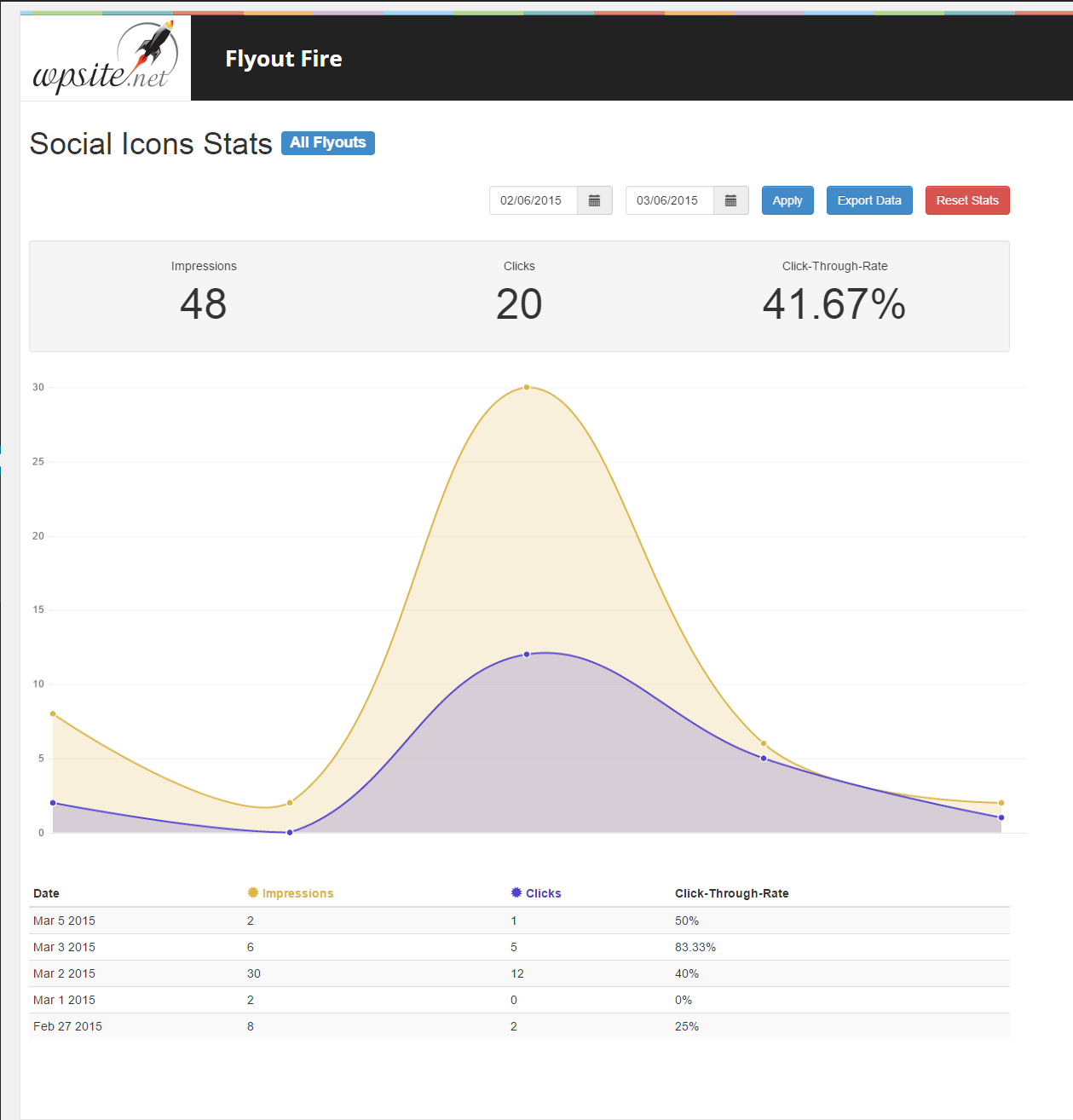Click the 30 impressions cell for Mar 2
1073x1120 pixels.
[254, 973]
